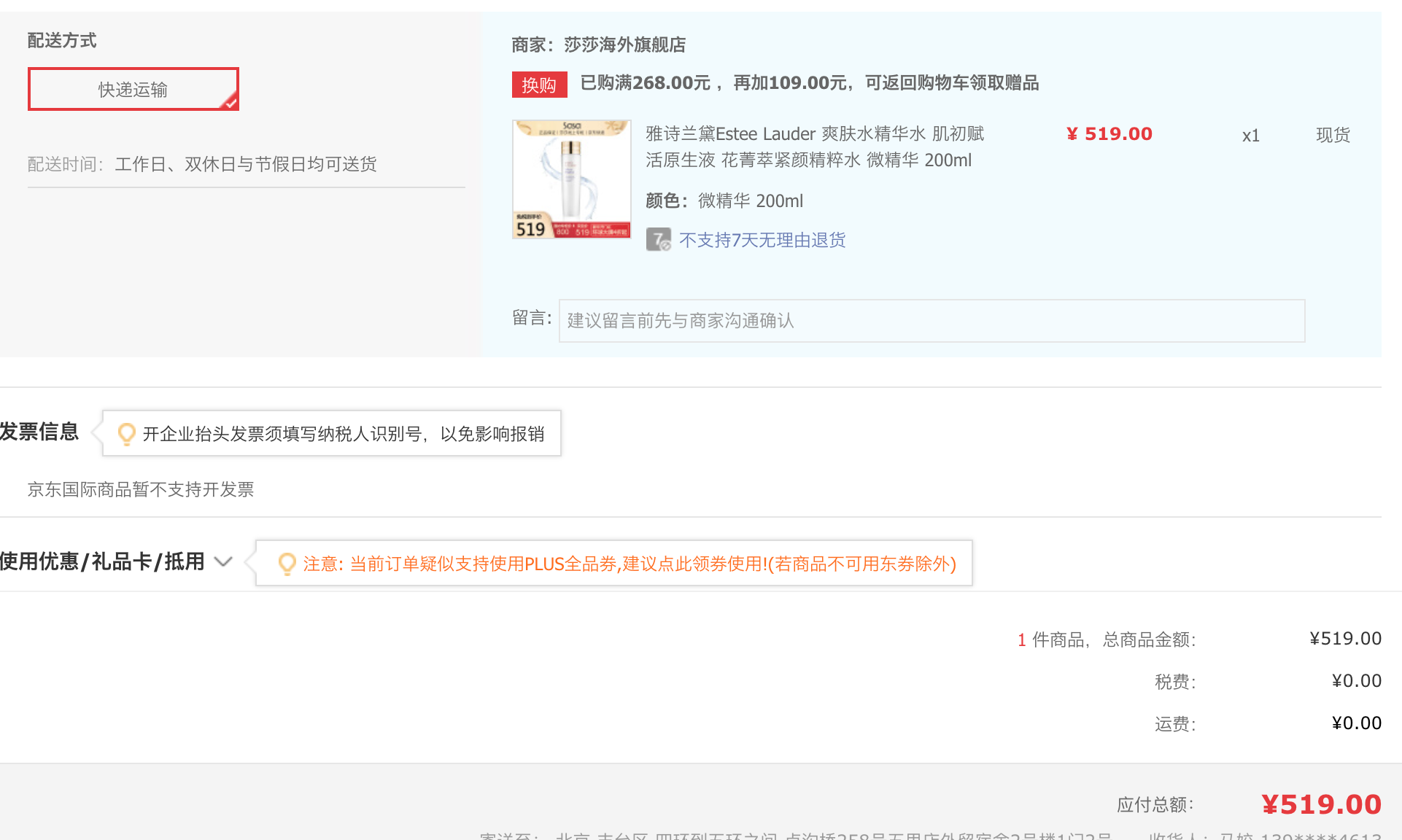The height and width of the screenshot is (840, 1402).
Task: Click the 7-day no-return policy icon
Action: pyautogui.click(x=659, y=240)
